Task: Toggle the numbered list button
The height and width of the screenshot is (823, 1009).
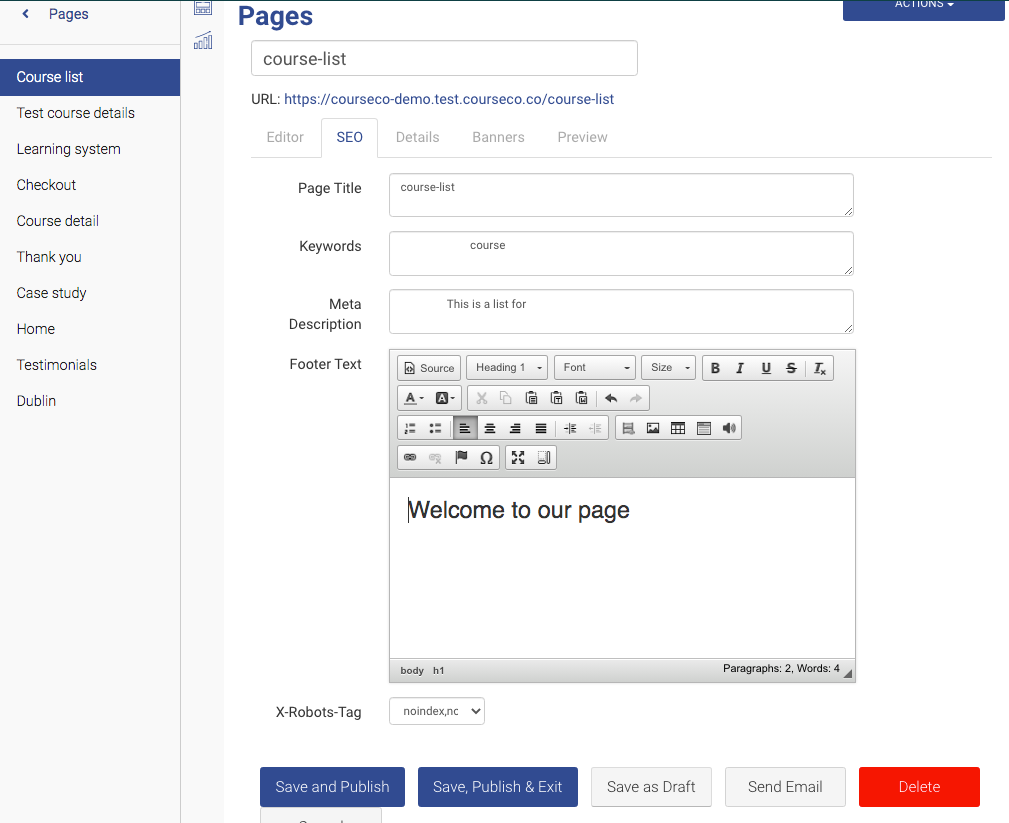Action: point(410,428)
